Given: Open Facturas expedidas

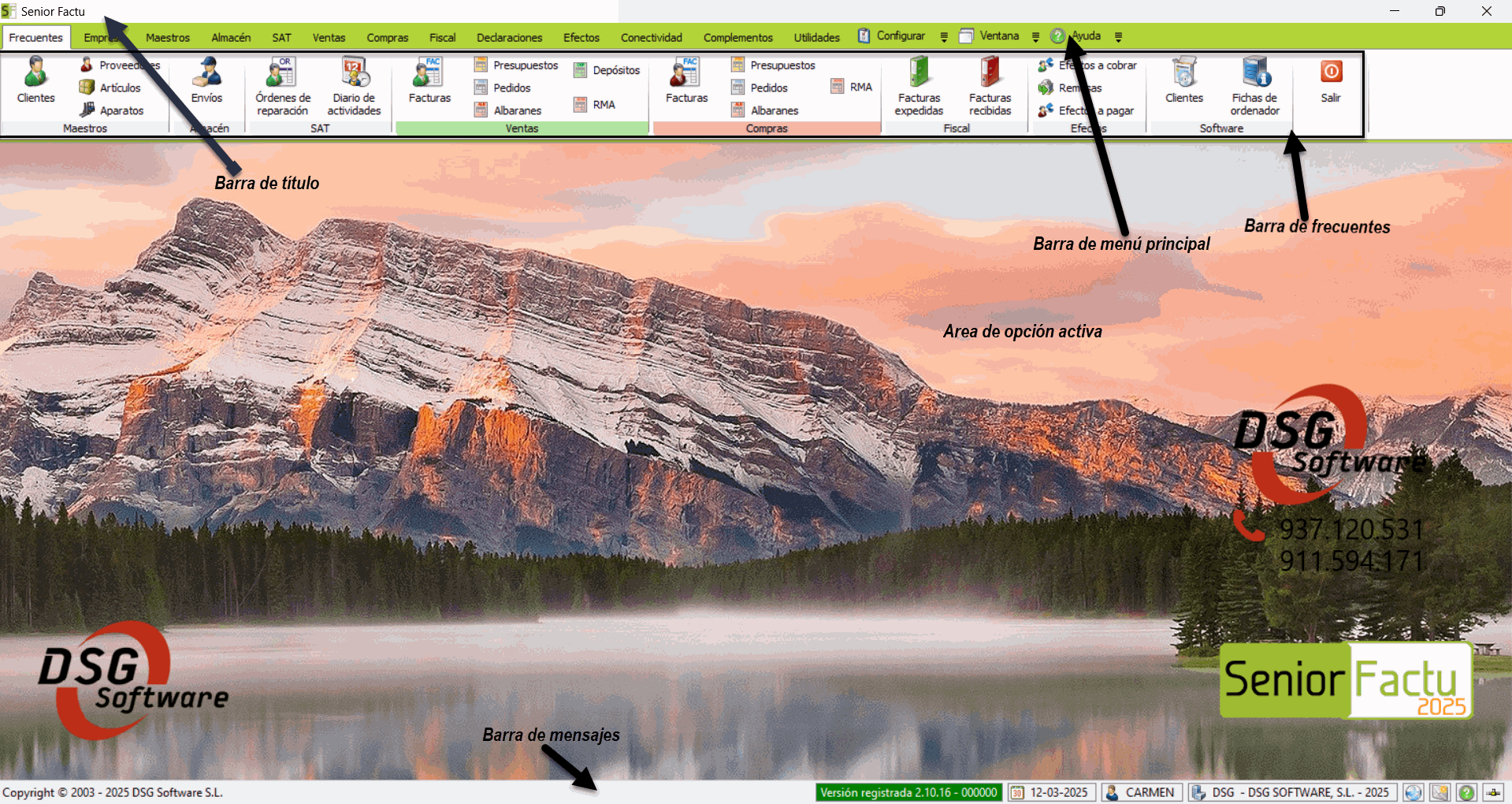Looking at the screenshot, I should tap(919, 87).
